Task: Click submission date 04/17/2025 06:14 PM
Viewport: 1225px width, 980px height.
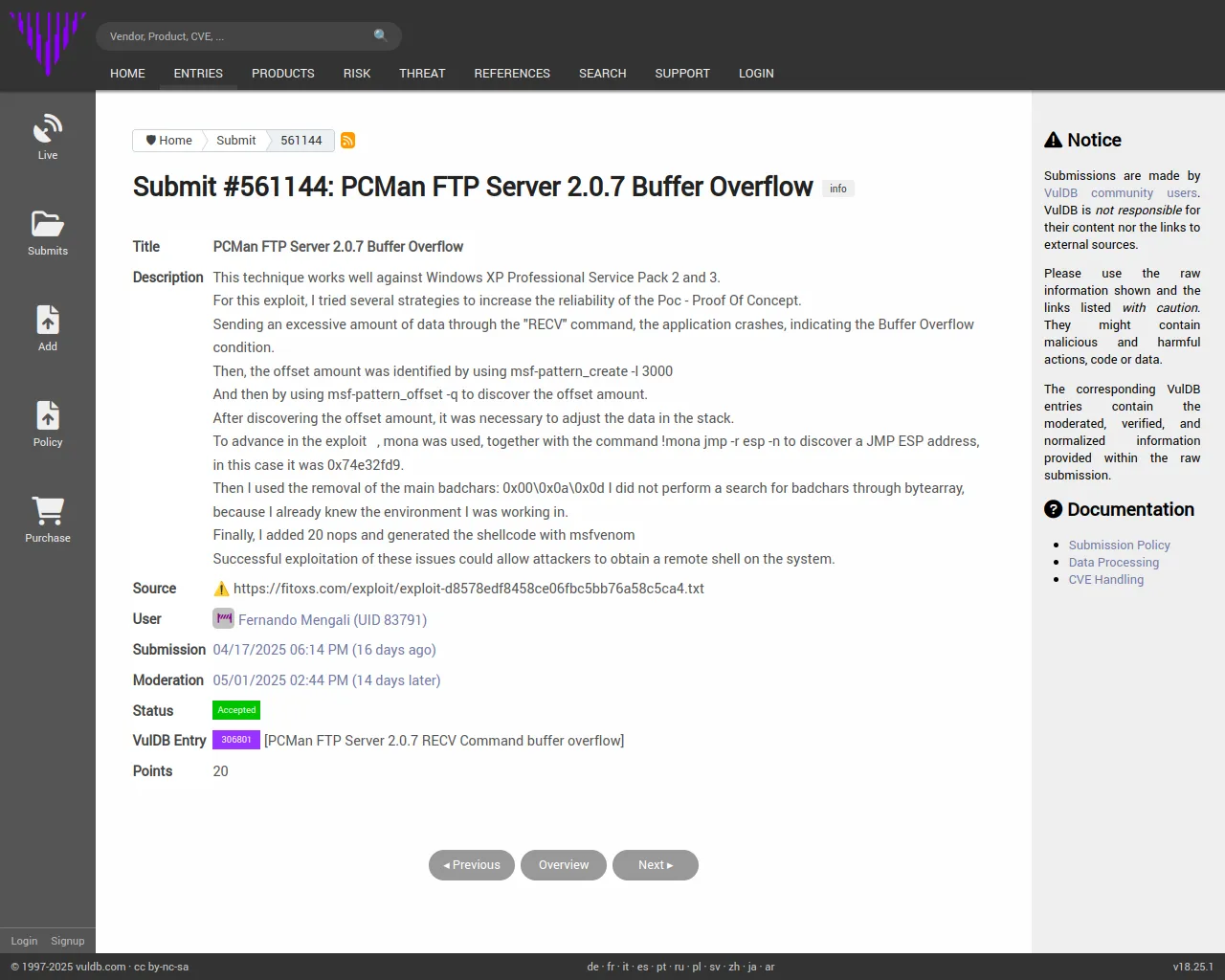Action: coord(324,650)
